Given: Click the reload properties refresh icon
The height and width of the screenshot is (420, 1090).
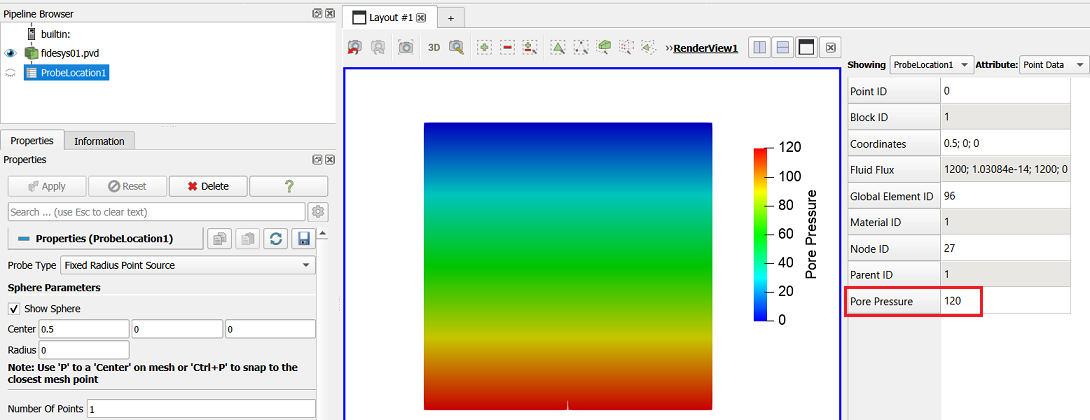Looking at the screenshot, I should [276, 239].
